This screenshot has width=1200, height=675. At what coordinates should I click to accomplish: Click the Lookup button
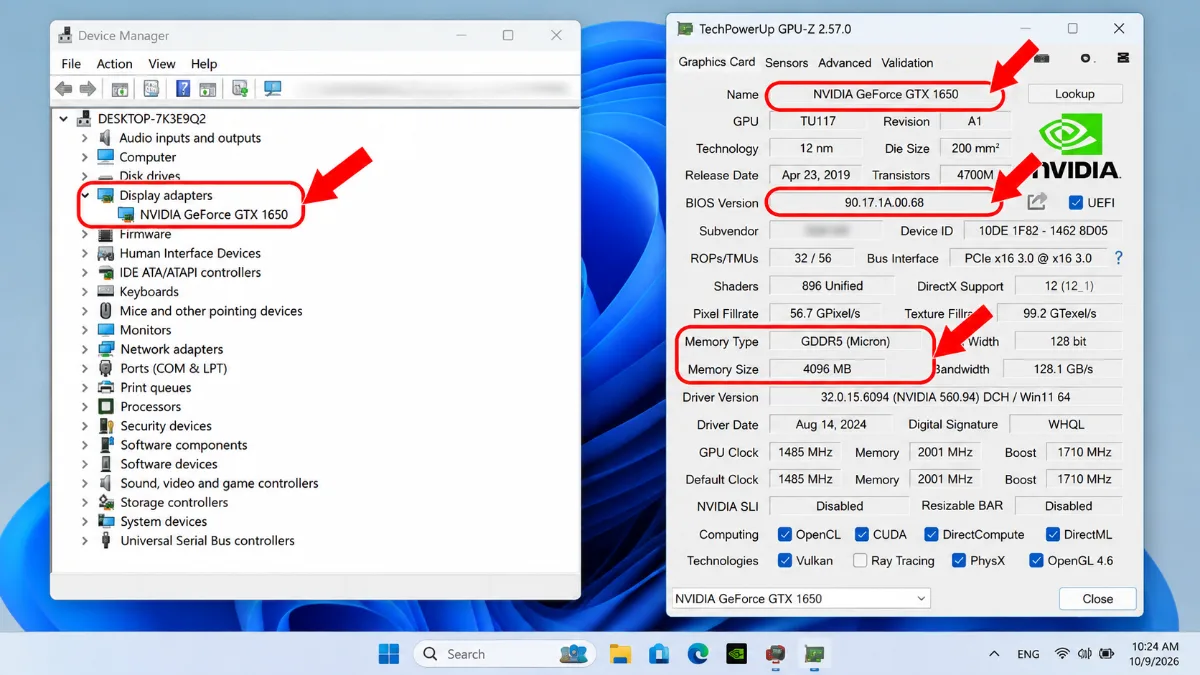[1075, 94]
